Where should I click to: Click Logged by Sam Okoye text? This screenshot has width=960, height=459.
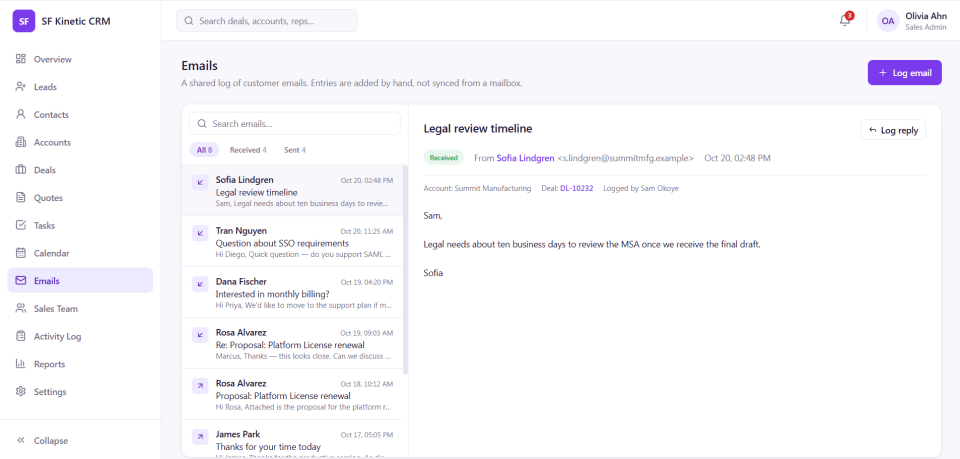pos(641,188)
